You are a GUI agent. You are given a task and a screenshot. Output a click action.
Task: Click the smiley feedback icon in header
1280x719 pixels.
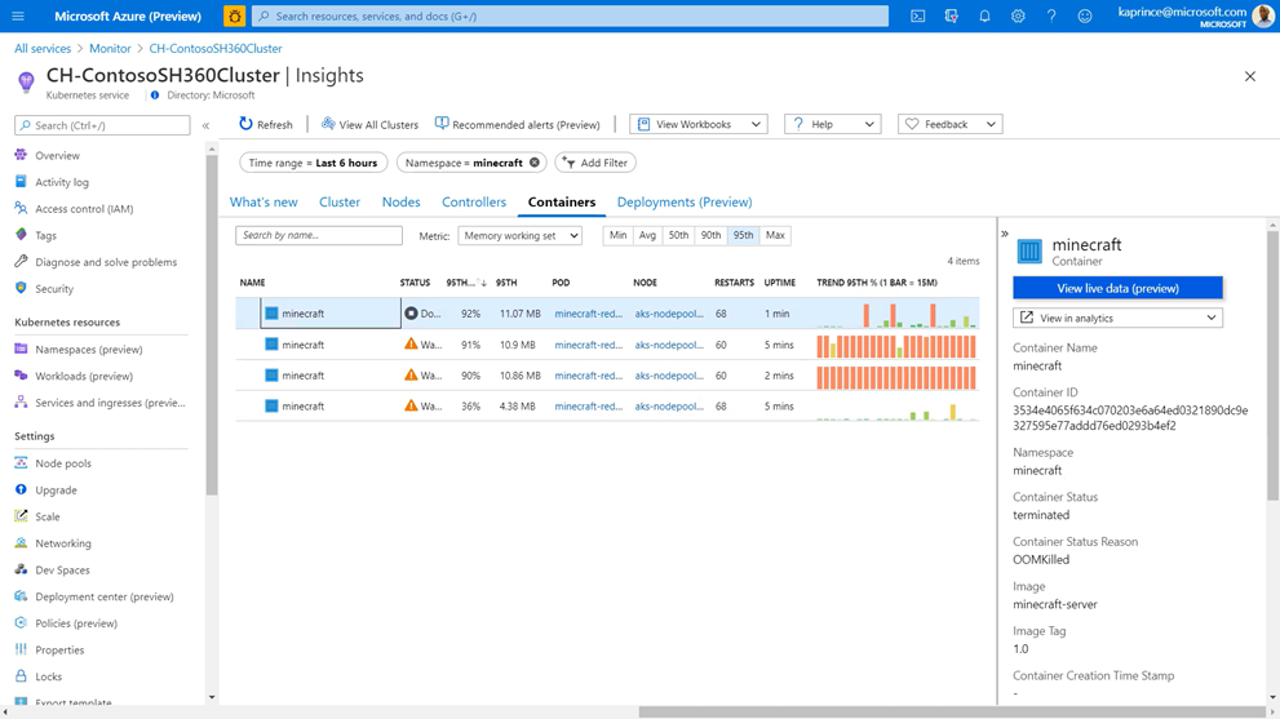pos(1085,16)
